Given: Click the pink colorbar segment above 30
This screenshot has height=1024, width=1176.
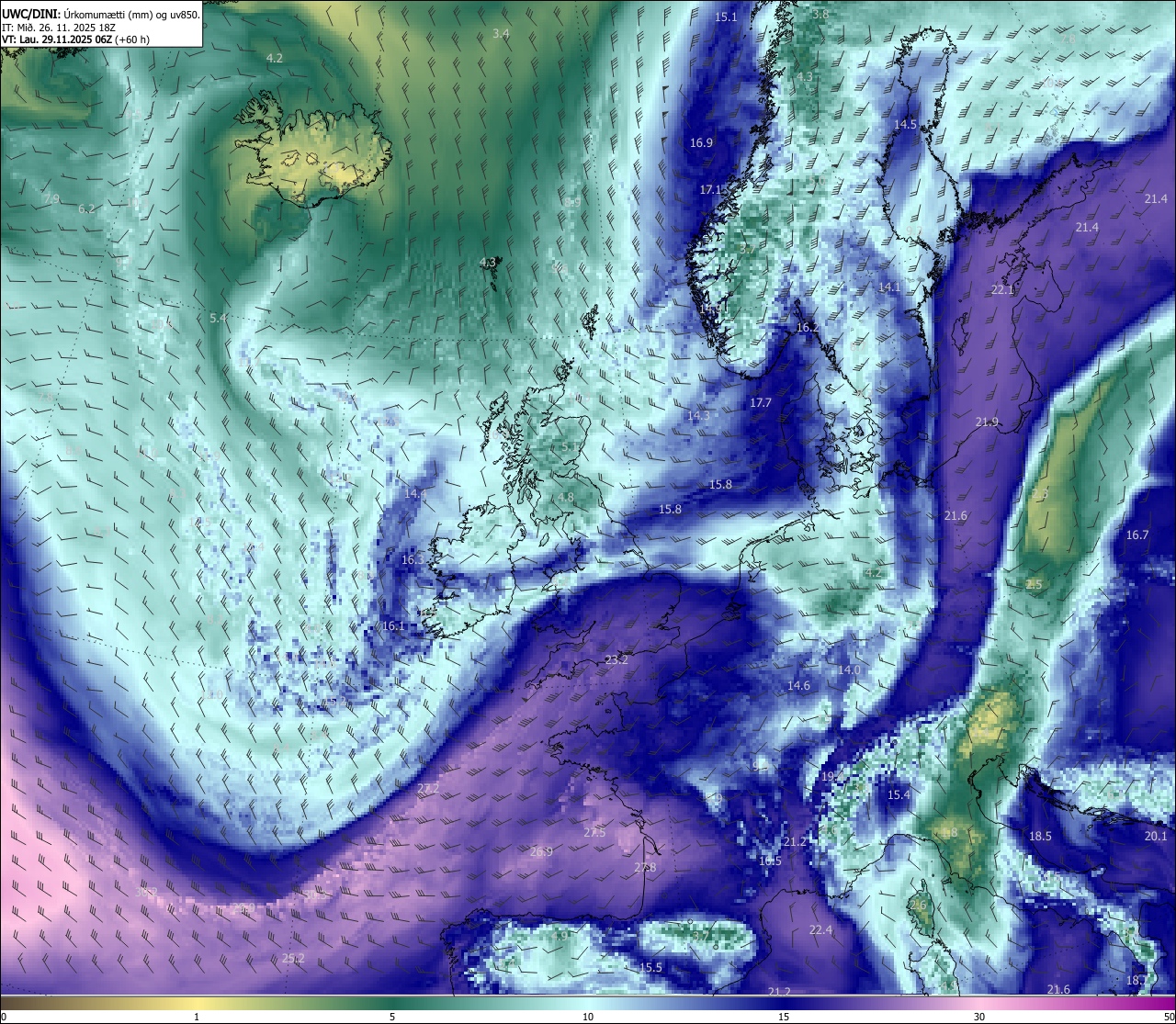Looking at the screenshot, I should (x=979, y=1003).
